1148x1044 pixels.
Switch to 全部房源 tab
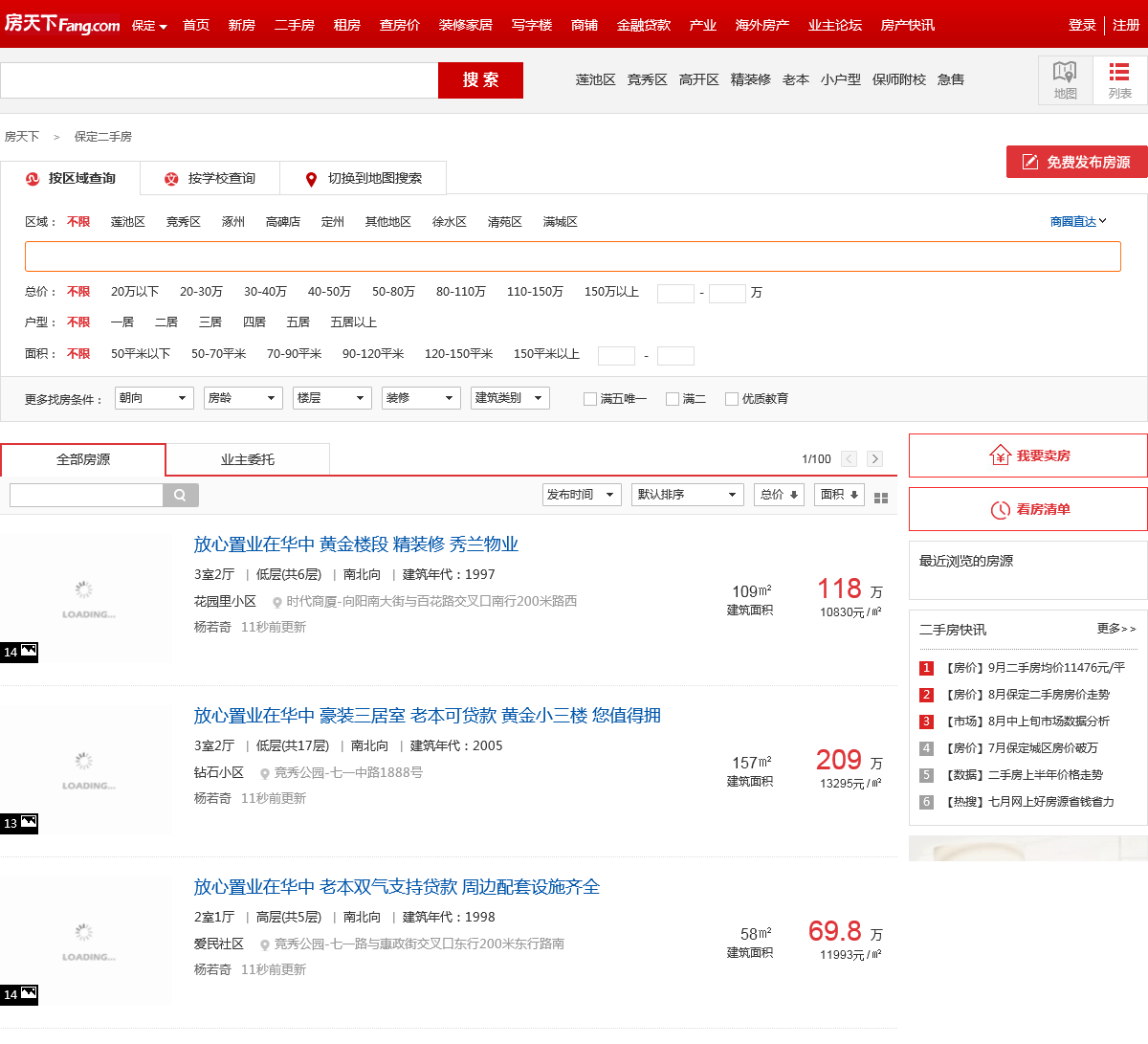click(83, 459)
